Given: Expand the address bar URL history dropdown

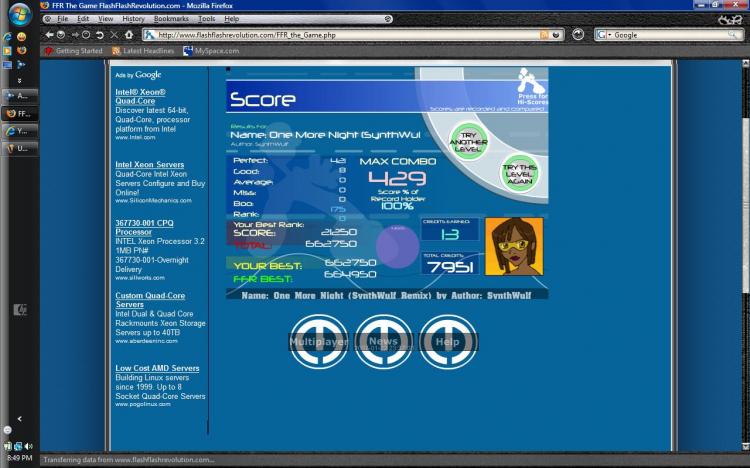Looking at the screenshot, I should pos(556,35).
